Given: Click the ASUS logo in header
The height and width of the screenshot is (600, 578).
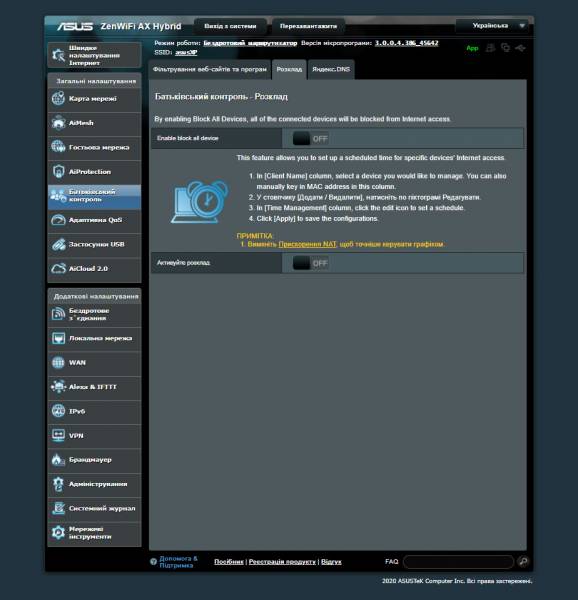Looking at the screenshot, I should coord(75,26).
